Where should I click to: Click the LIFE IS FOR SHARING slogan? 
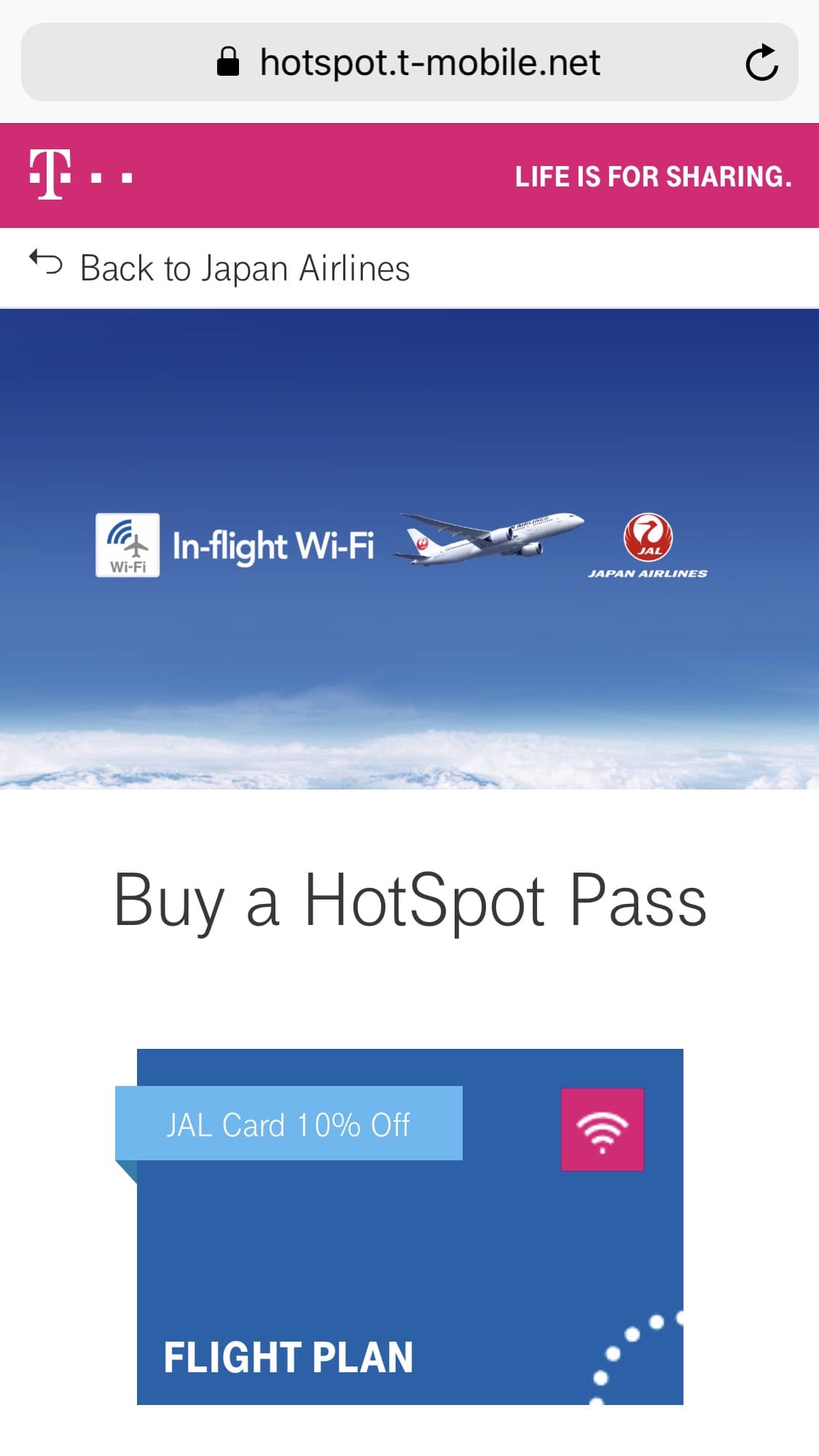click(654, 177)
